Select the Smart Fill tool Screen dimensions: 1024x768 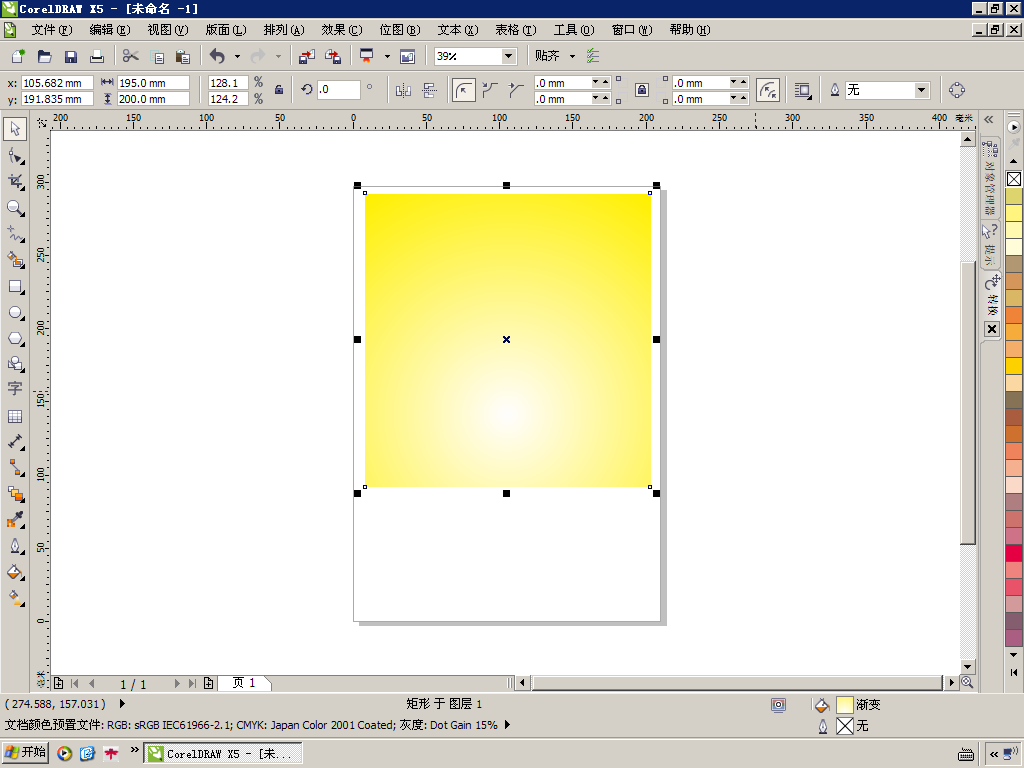[x=15, y=260]
